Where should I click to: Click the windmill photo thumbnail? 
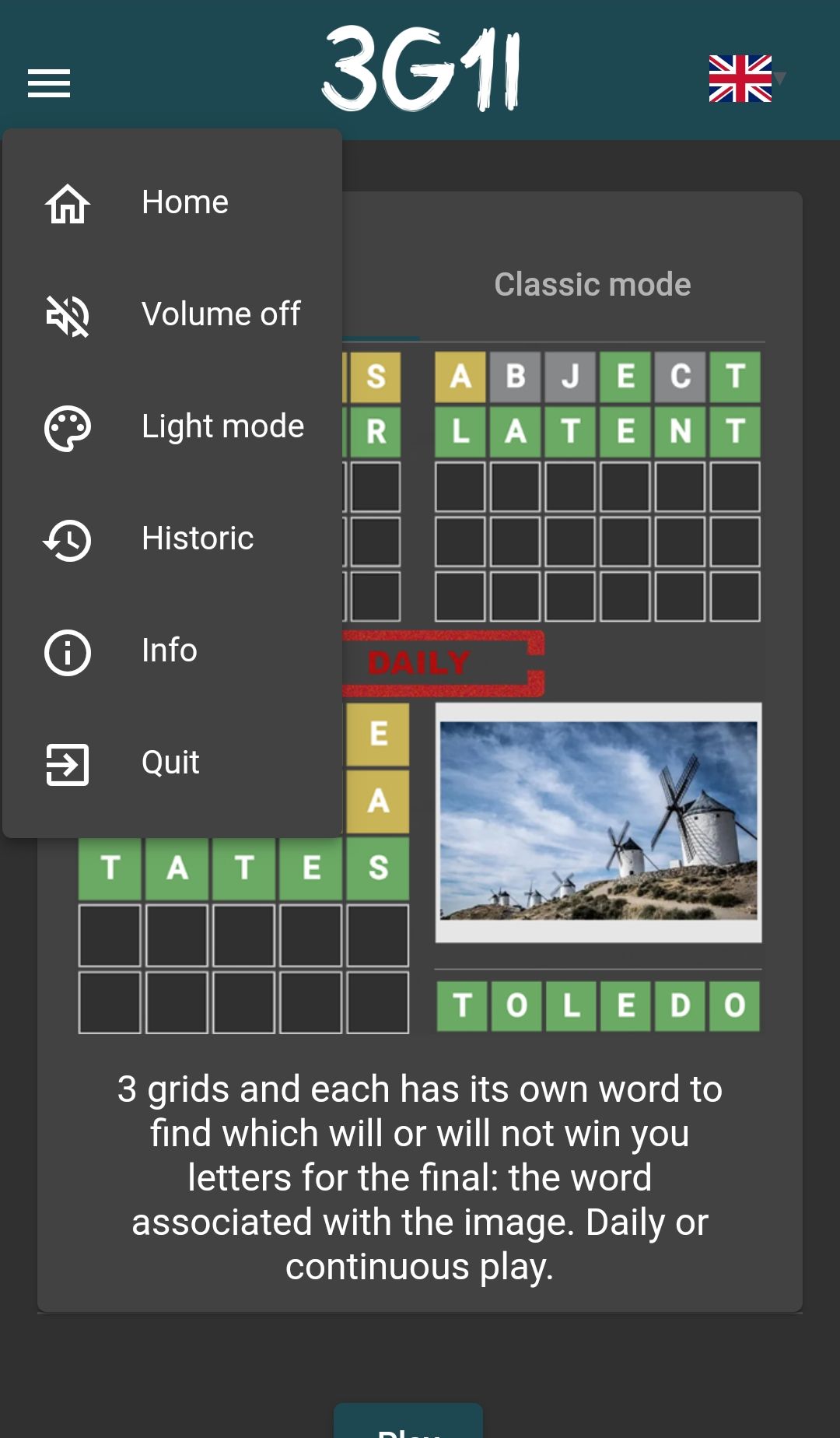tap(598, 822)
